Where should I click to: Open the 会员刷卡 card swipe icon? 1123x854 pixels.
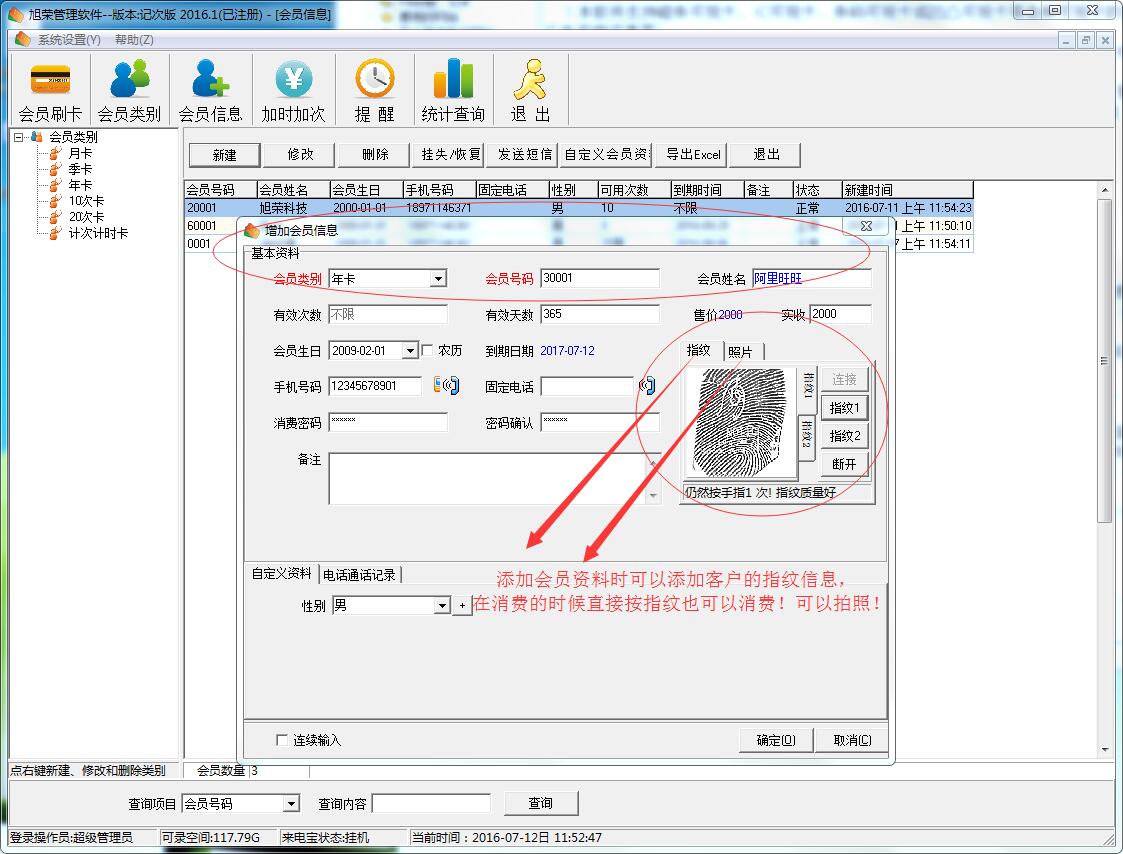50,80
